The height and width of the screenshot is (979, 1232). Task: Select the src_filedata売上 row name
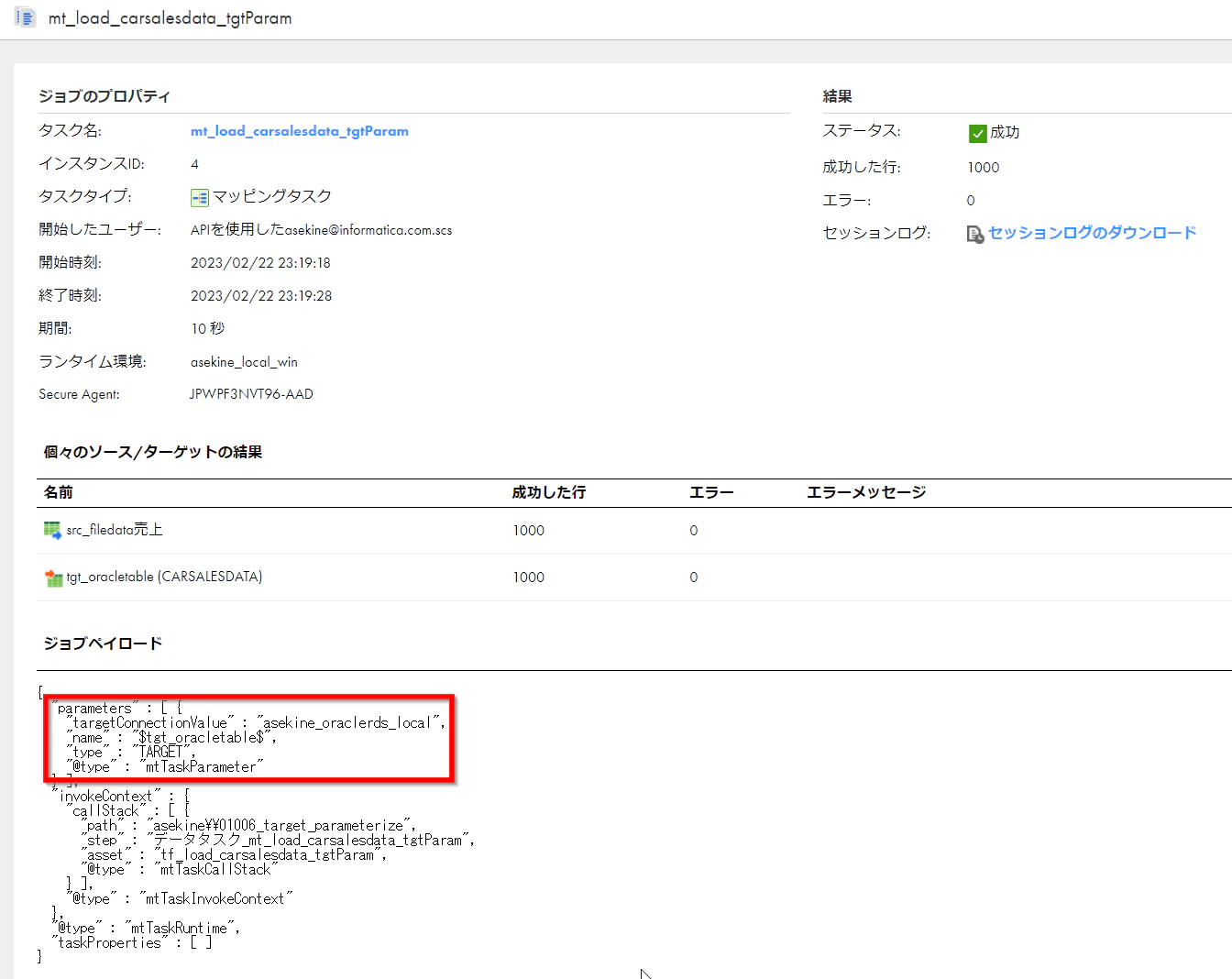click(x=115, y=530)
